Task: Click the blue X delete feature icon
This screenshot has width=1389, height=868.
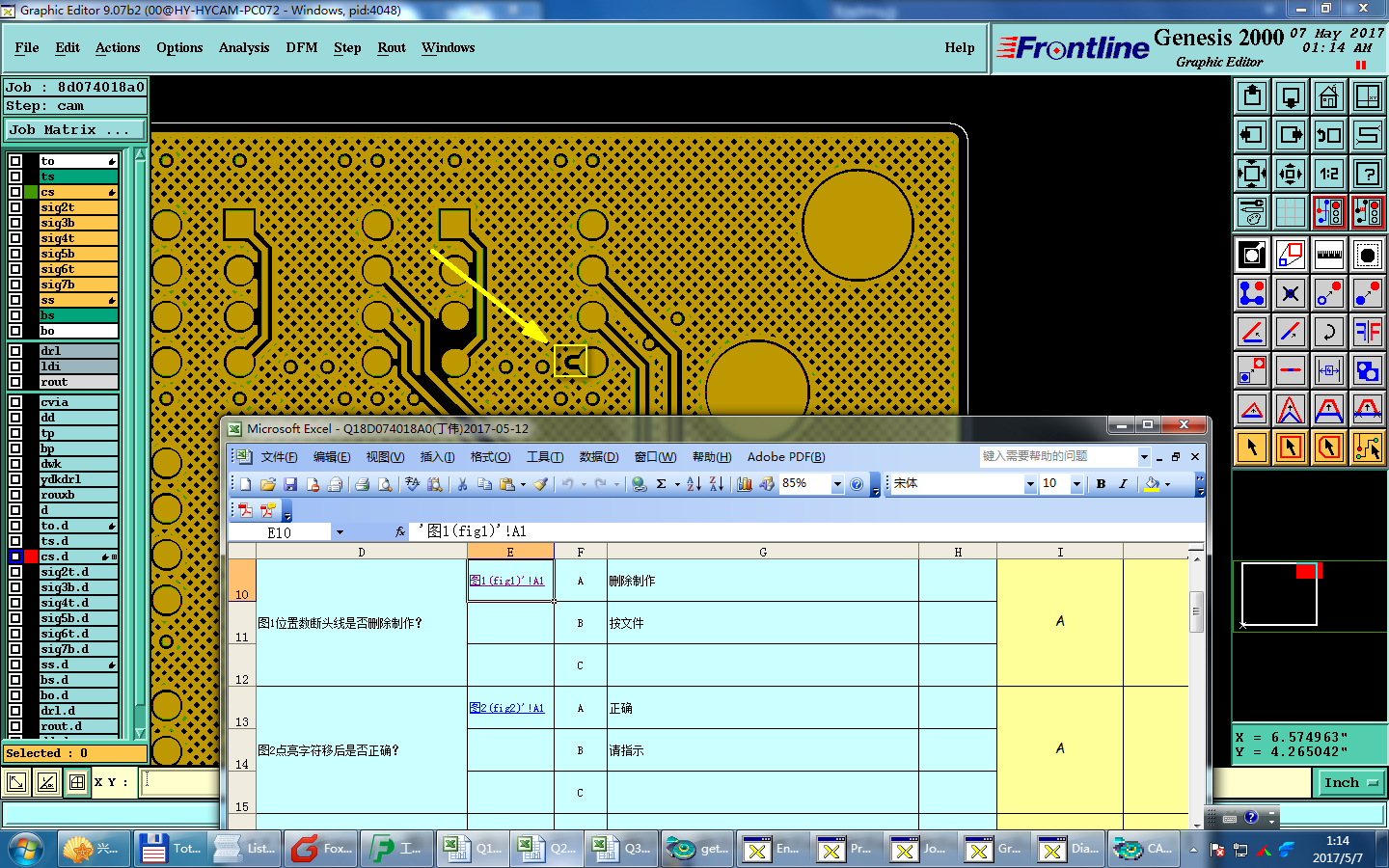Action: 1291,293
